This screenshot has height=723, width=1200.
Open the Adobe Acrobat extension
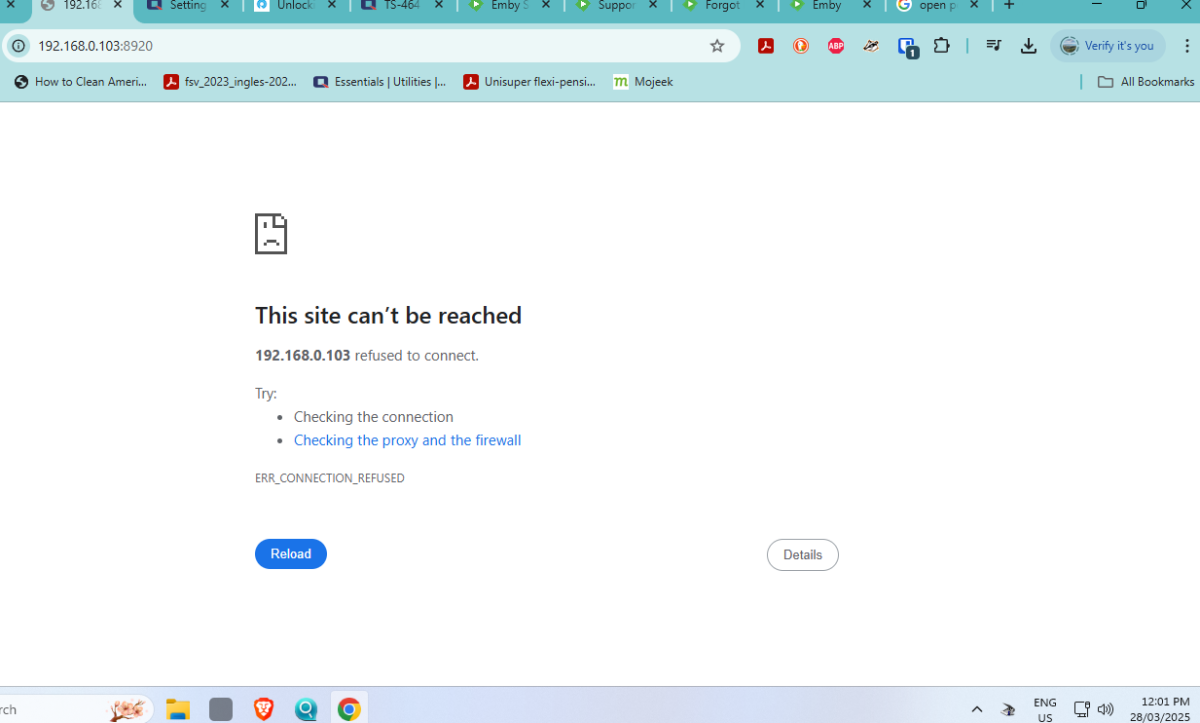(x=766, y=46)
